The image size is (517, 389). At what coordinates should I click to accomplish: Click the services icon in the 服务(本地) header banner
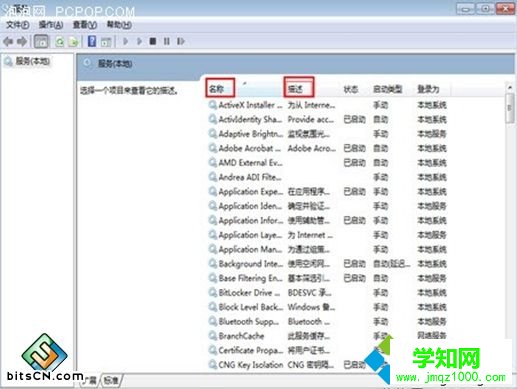(x=87, y=63)
